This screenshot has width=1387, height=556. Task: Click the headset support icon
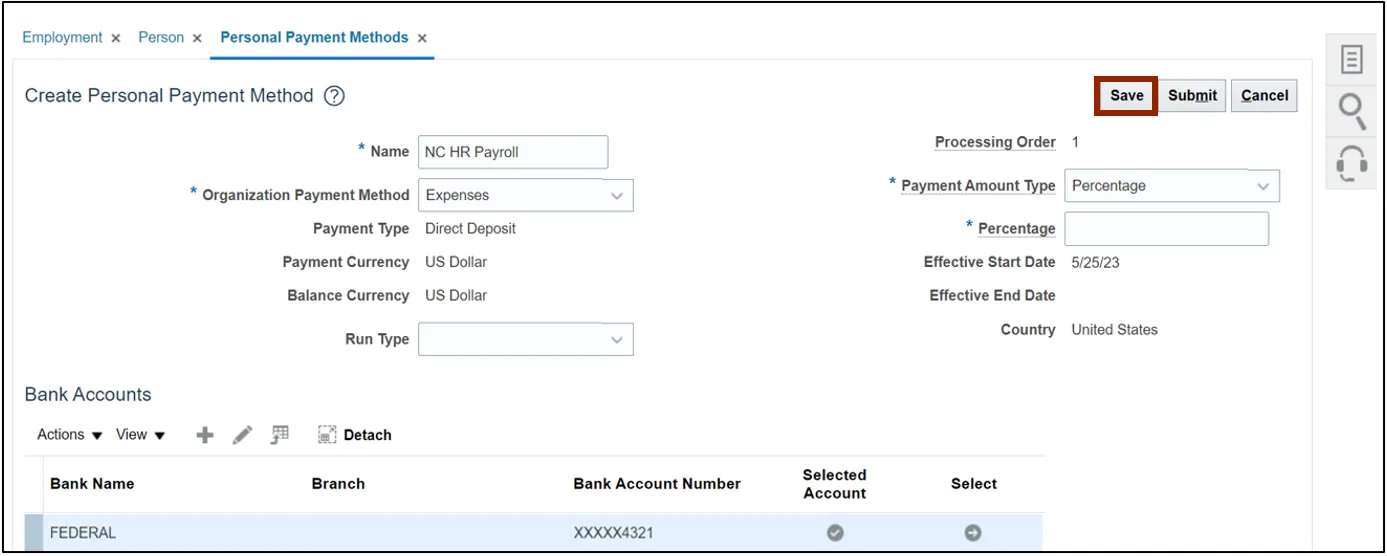1352,162
